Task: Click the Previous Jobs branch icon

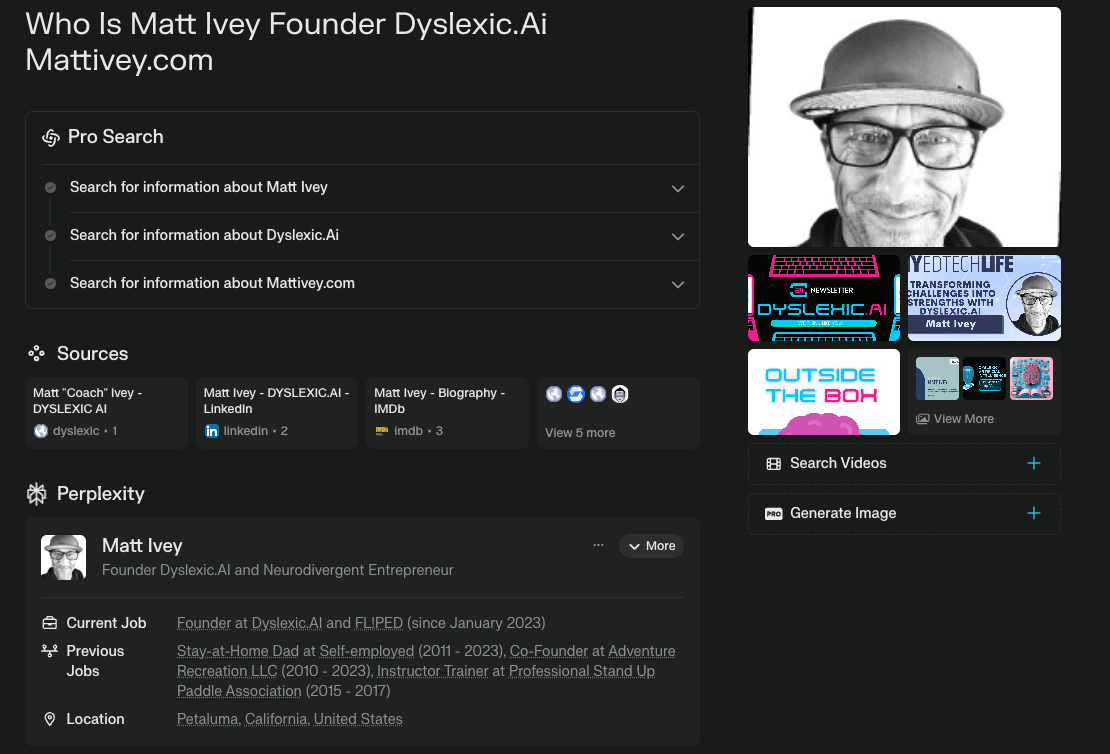Action: 50,651
